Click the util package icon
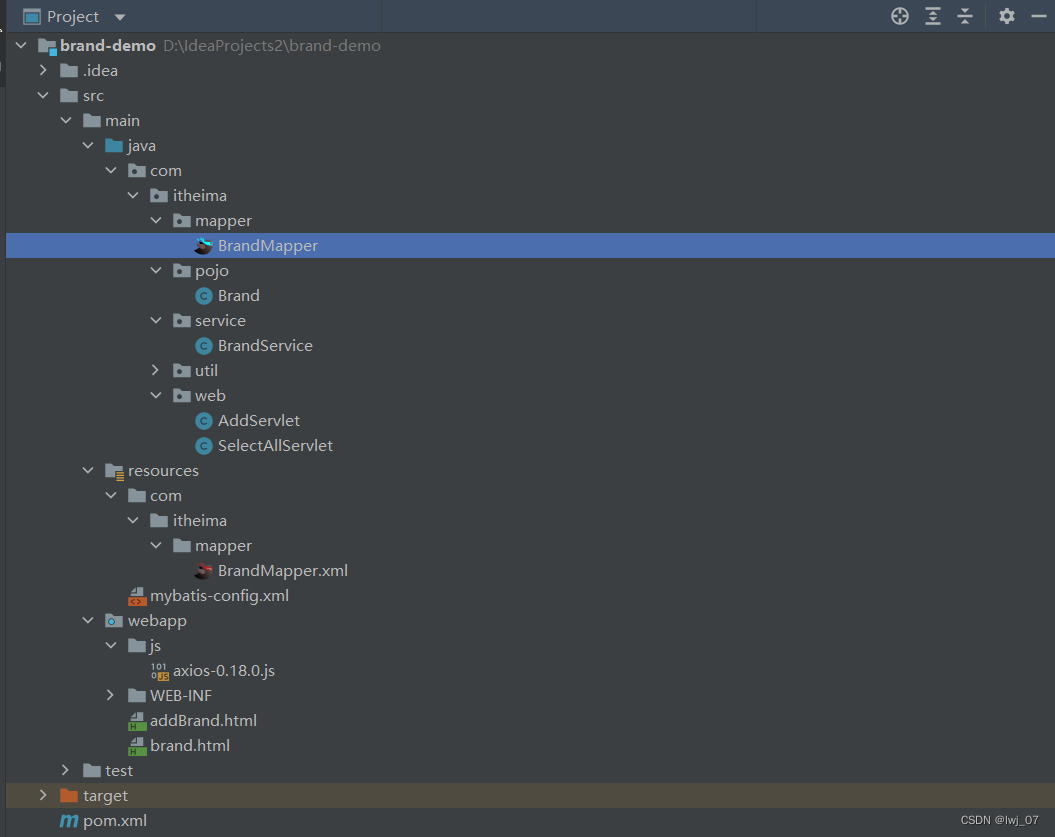 182,371
